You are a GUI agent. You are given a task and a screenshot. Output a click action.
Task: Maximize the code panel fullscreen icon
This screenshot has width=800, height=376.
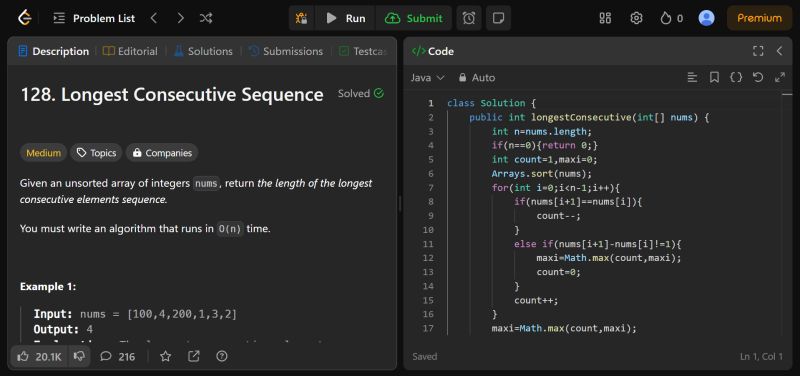point(758,51)
